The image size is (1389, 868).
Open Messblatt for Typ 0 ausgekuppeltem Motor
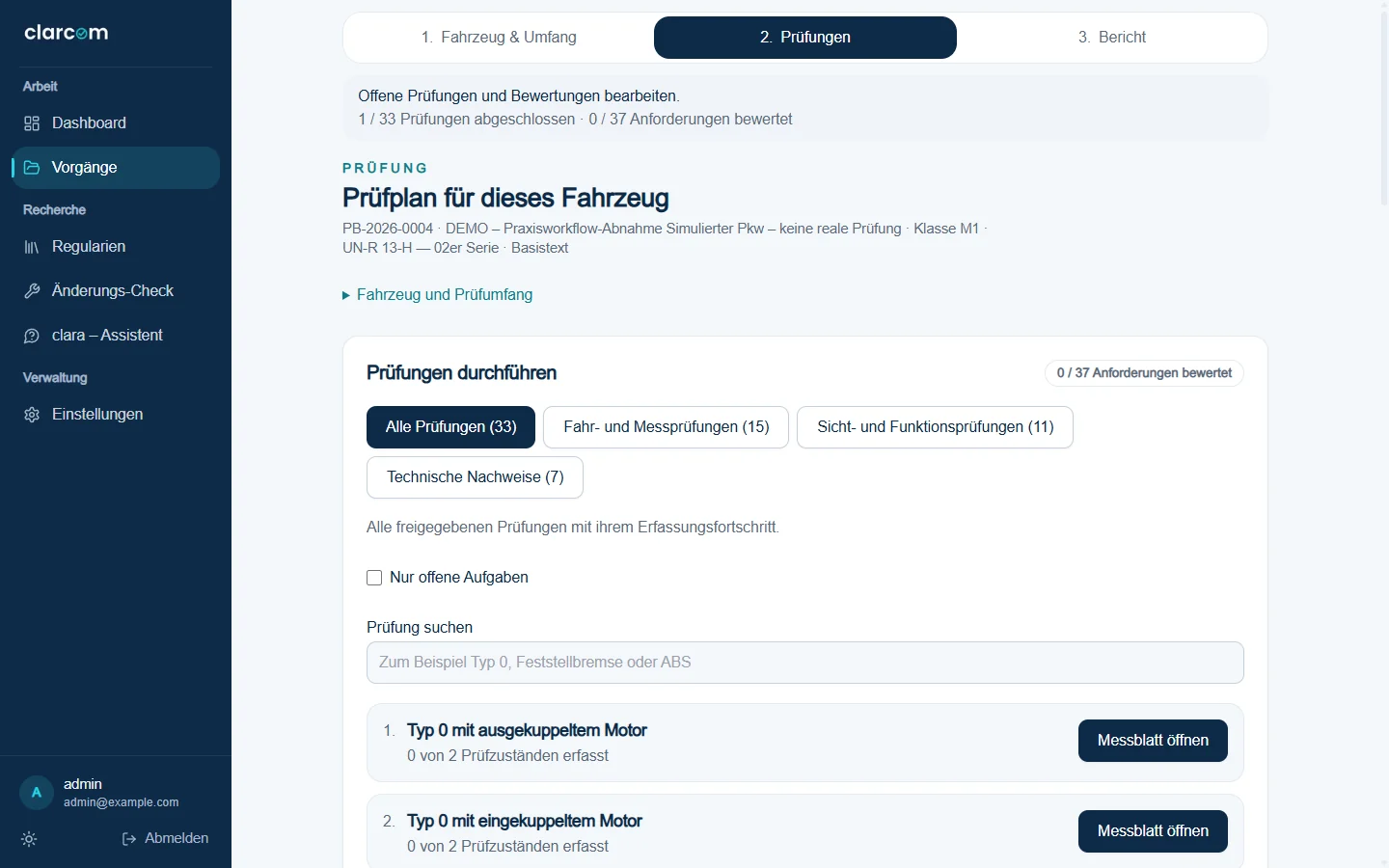pyautogui.click(x=1153, y=741)
